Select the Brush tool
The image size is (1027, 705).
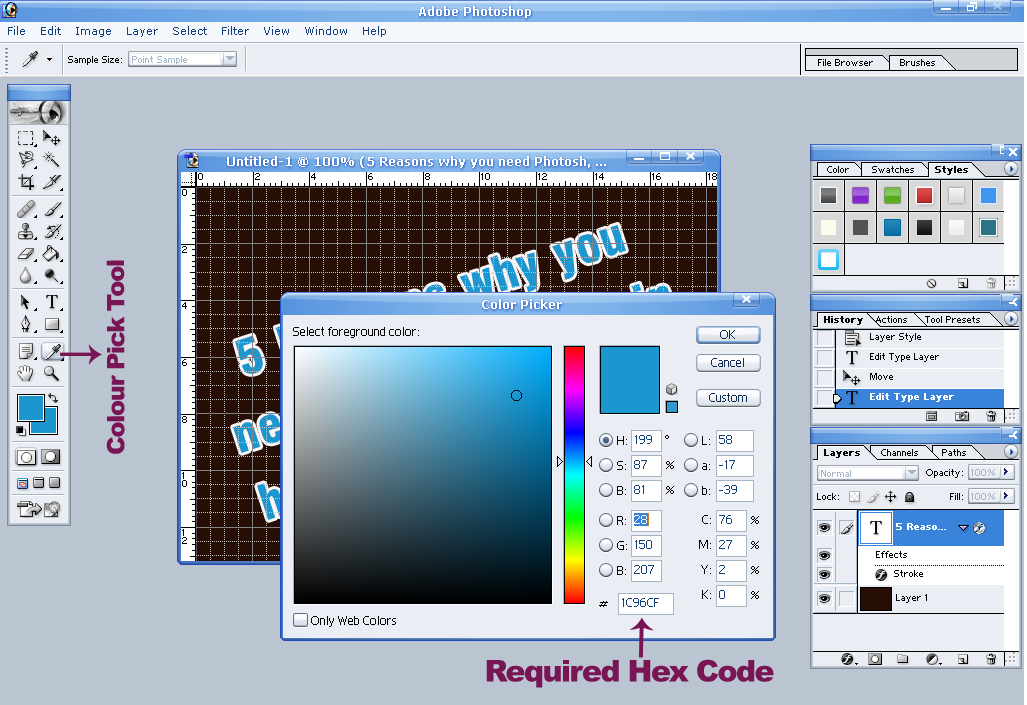[x=52, y=209]
